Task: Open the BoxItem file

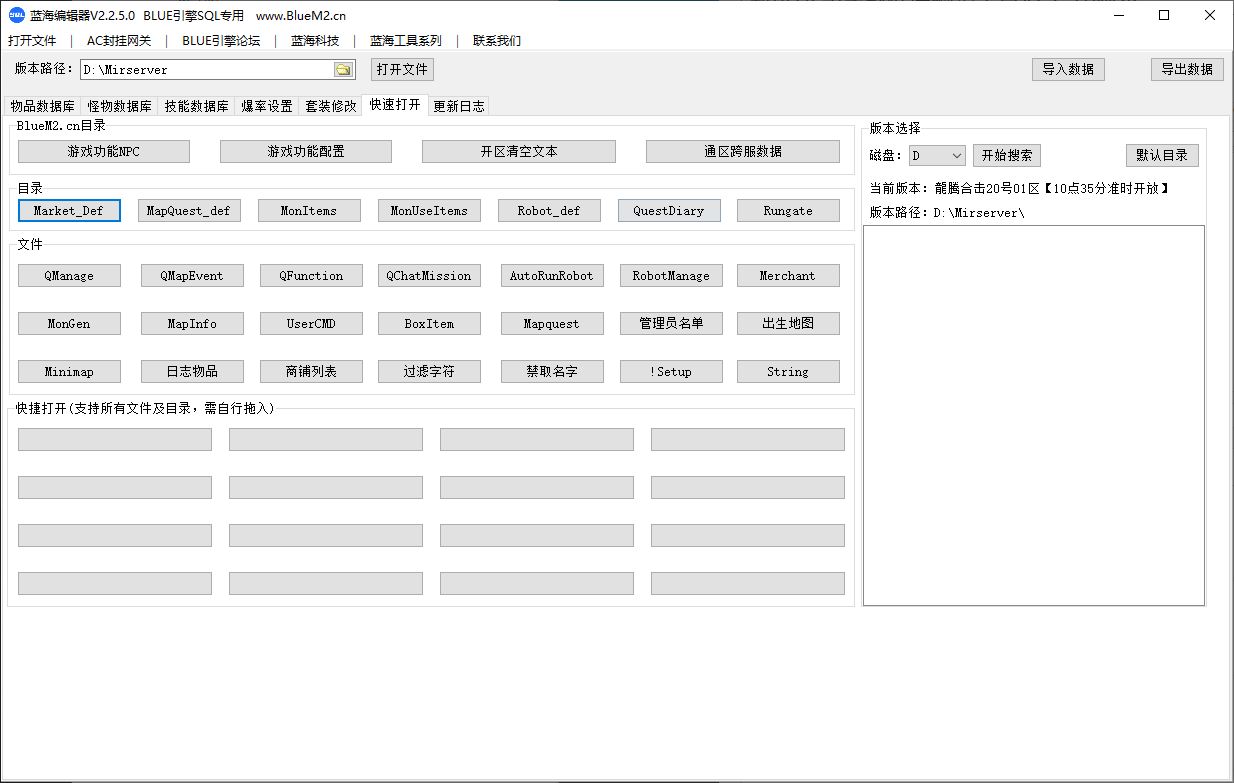Action: (x=429, y=323)
